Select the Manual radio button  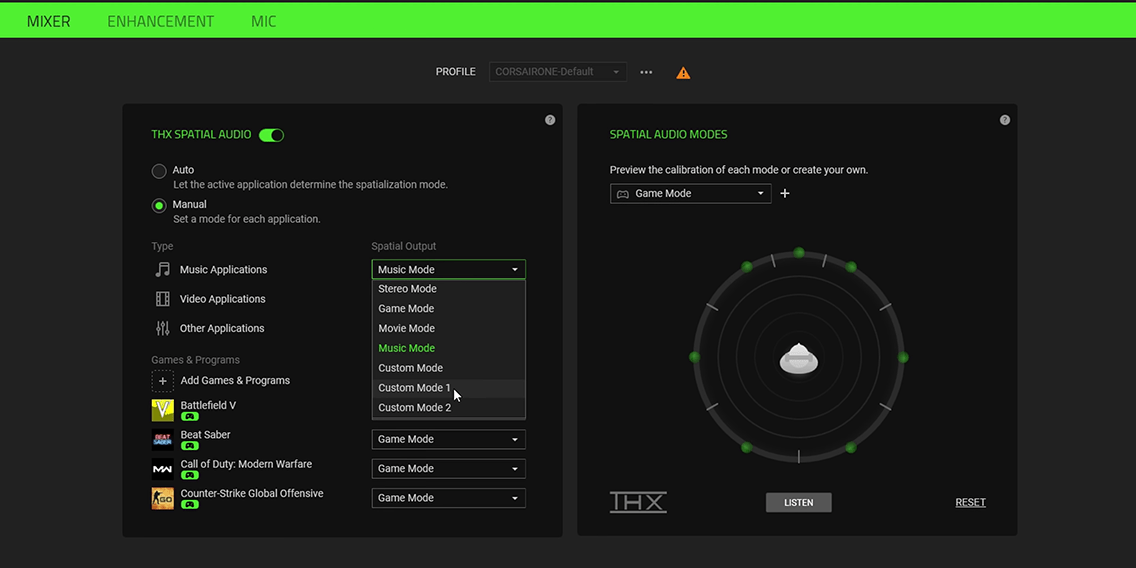[159, 206]
